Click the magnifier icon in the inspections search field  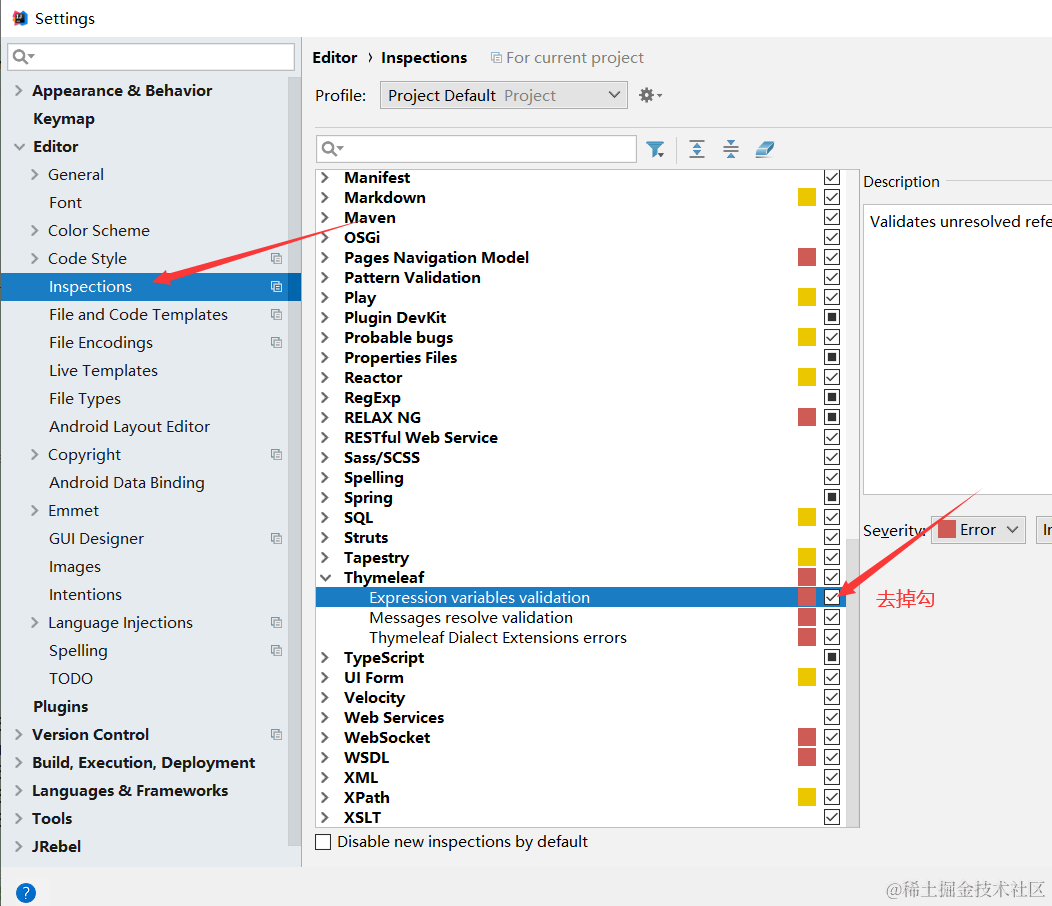click(x=331, y=149)
